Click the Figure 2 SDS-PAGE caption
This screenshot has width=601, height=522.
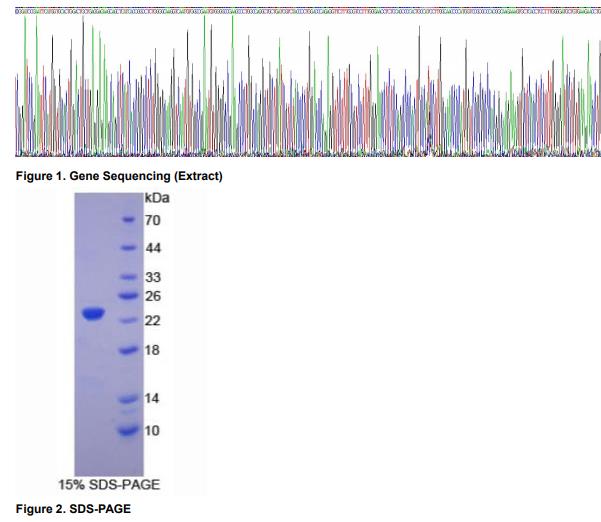(x=73, y=509)
